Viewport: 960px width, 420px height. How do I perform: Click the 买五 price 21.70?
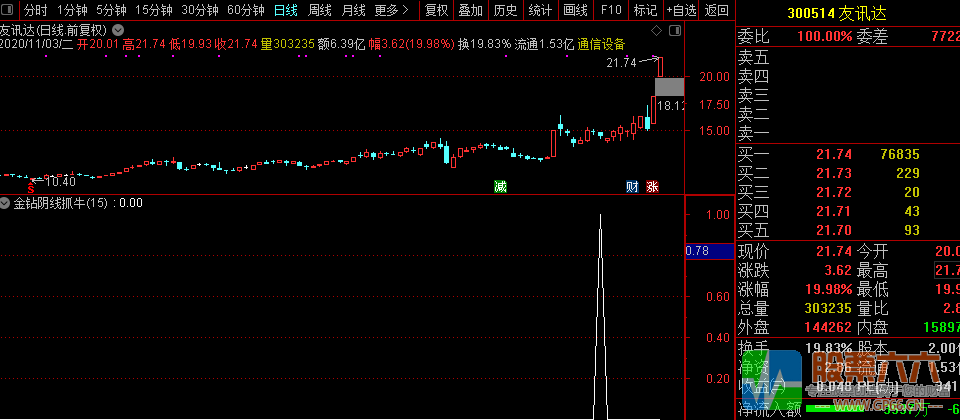click(x=834, y=230)
